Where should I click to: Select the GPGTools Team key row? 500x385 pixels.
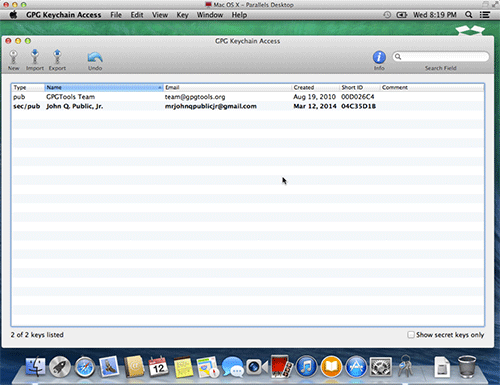248,97
